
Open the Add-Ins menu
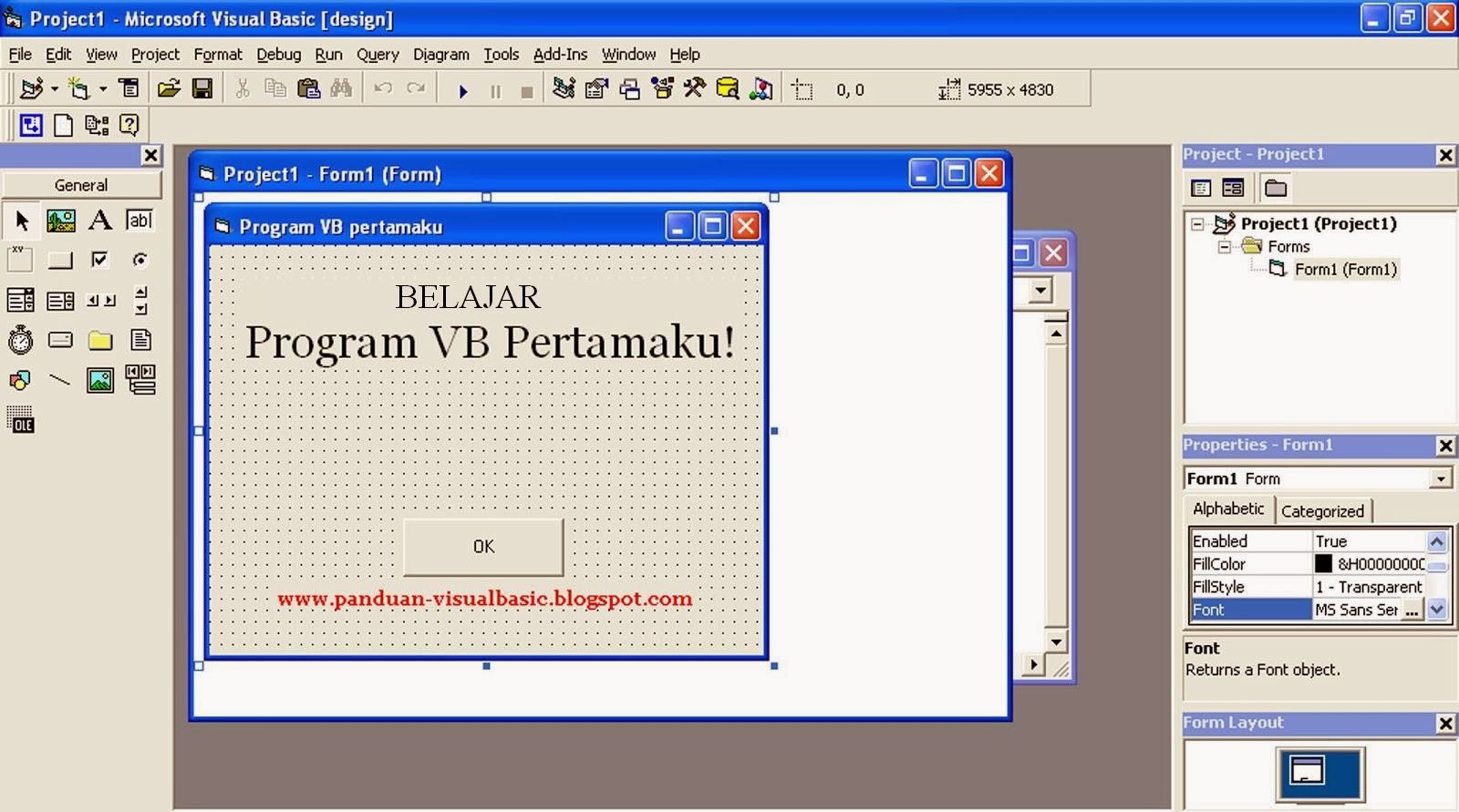560,54
